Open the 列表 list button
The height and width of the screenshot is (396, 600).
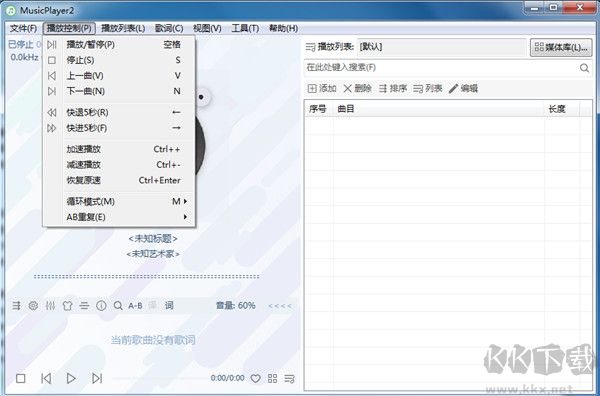[428, 89]
